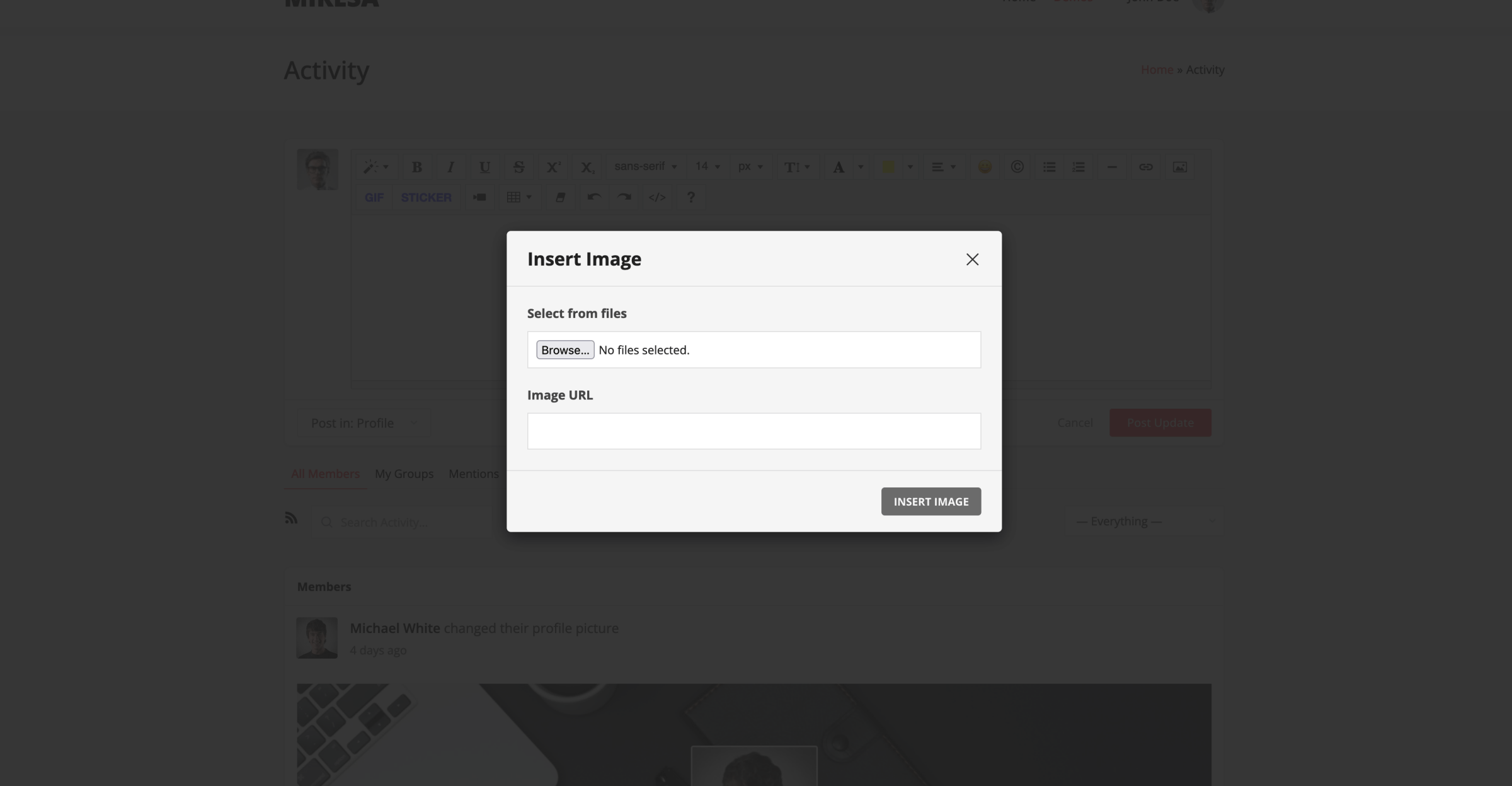The height and width of the screenshot is (786, 1512).
Task: Click inside the Image URL field
Action: (x=753, y=431)
